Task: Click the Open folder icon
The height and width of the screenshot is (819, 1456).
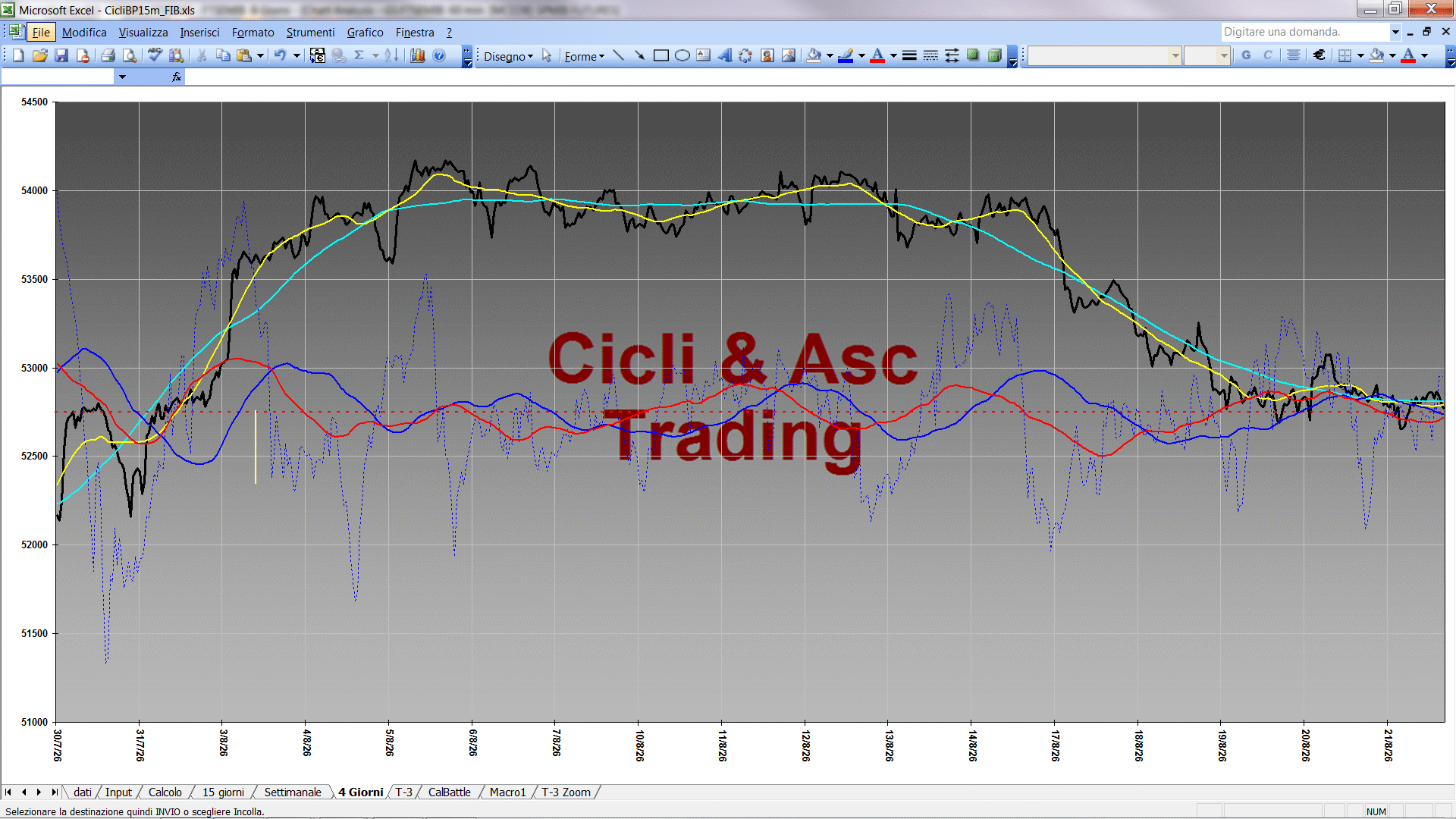Action: [x=40, y=55]
